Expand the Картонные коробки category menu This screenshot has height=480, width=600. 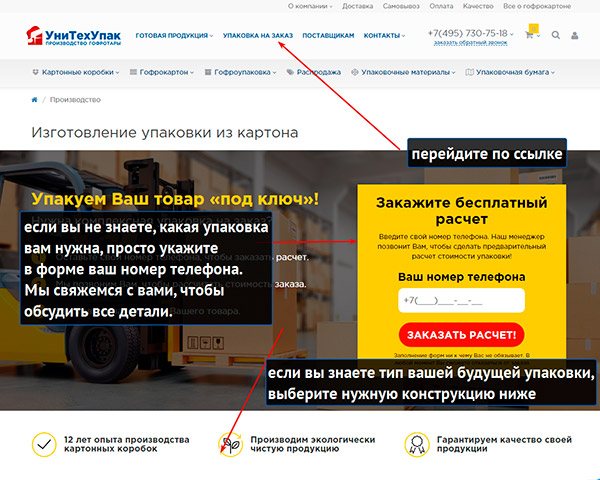117,72
